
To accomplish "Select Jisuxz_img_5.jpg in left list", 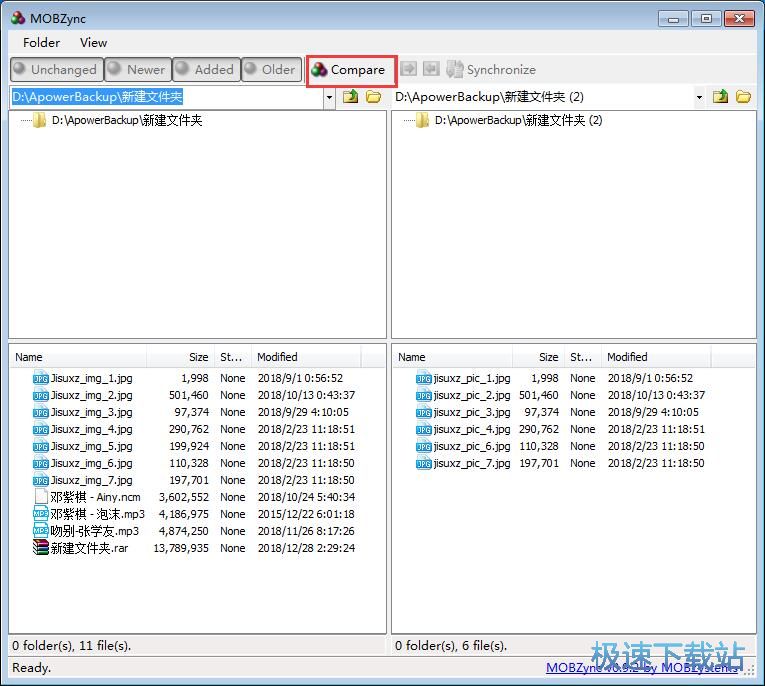I will [x=91, y=446].
